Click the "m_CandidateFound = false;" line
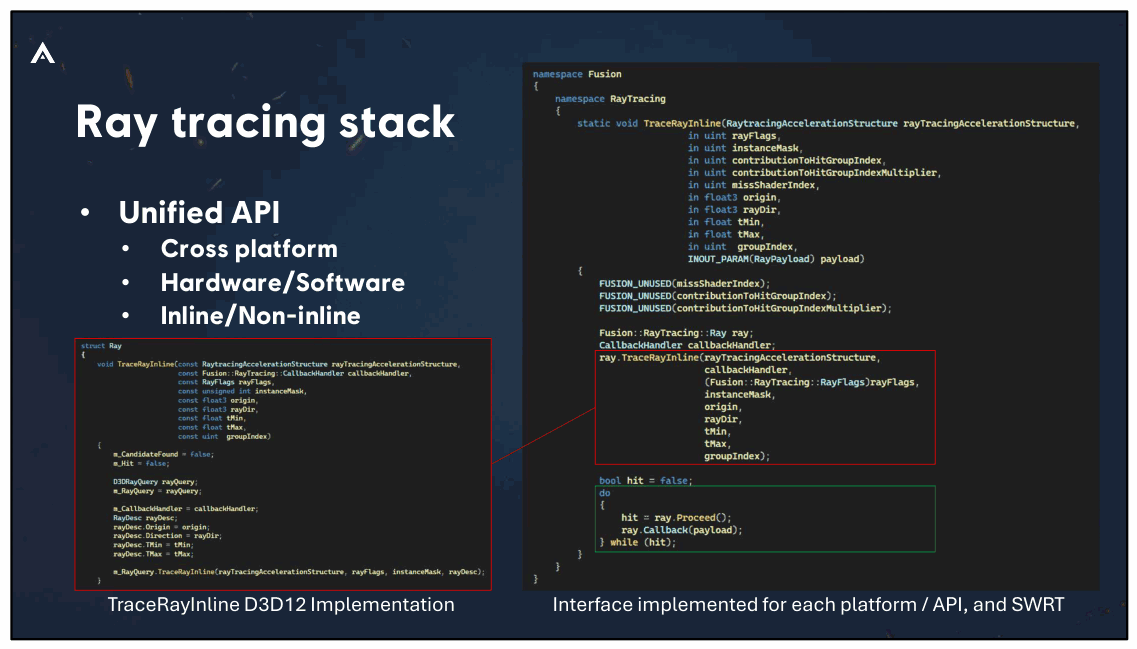This screenshot has width=1137, height=649. pos(163,455)
